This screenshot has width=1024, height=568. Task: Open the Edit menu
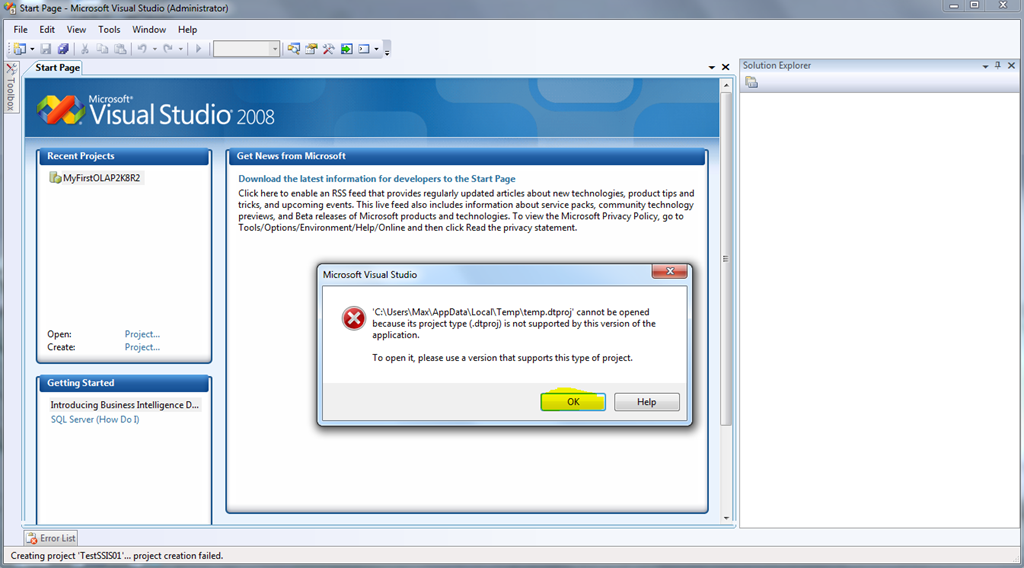tap(47, 29)
